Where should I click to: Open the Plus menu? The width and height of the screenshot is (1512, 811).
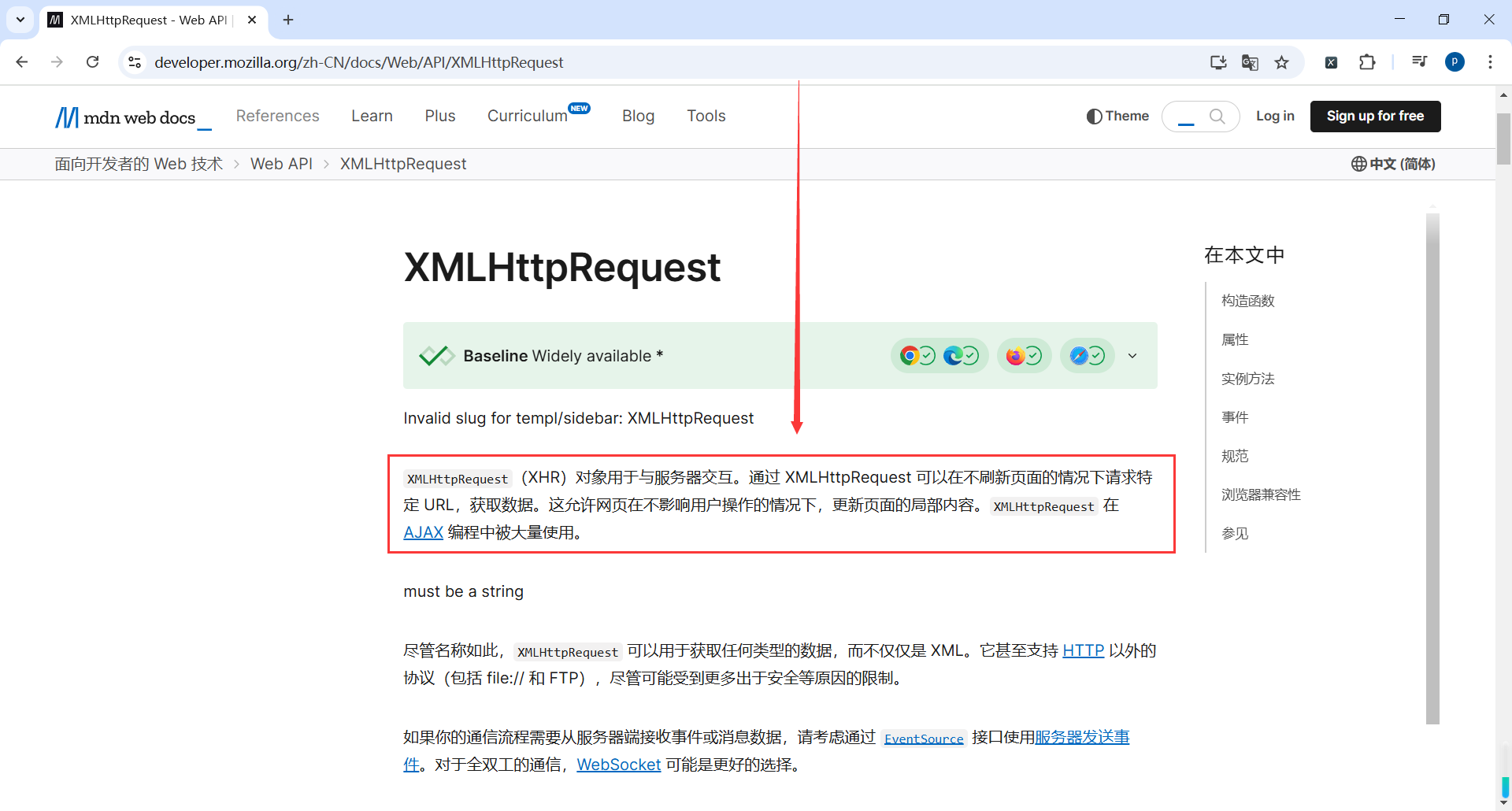pyautogui.click(x=440, y=116)
